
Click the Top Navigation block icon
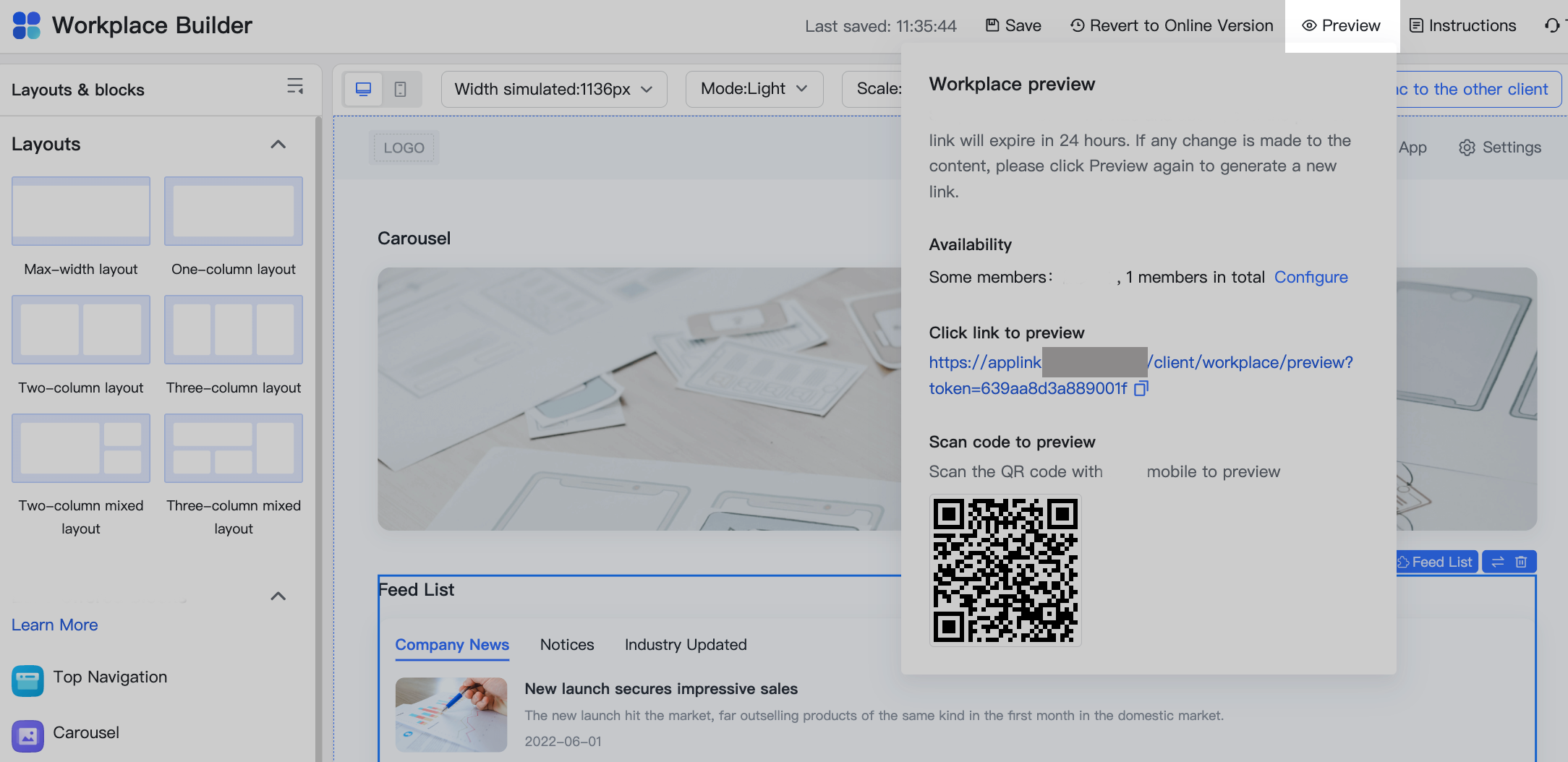coord(27,680)
